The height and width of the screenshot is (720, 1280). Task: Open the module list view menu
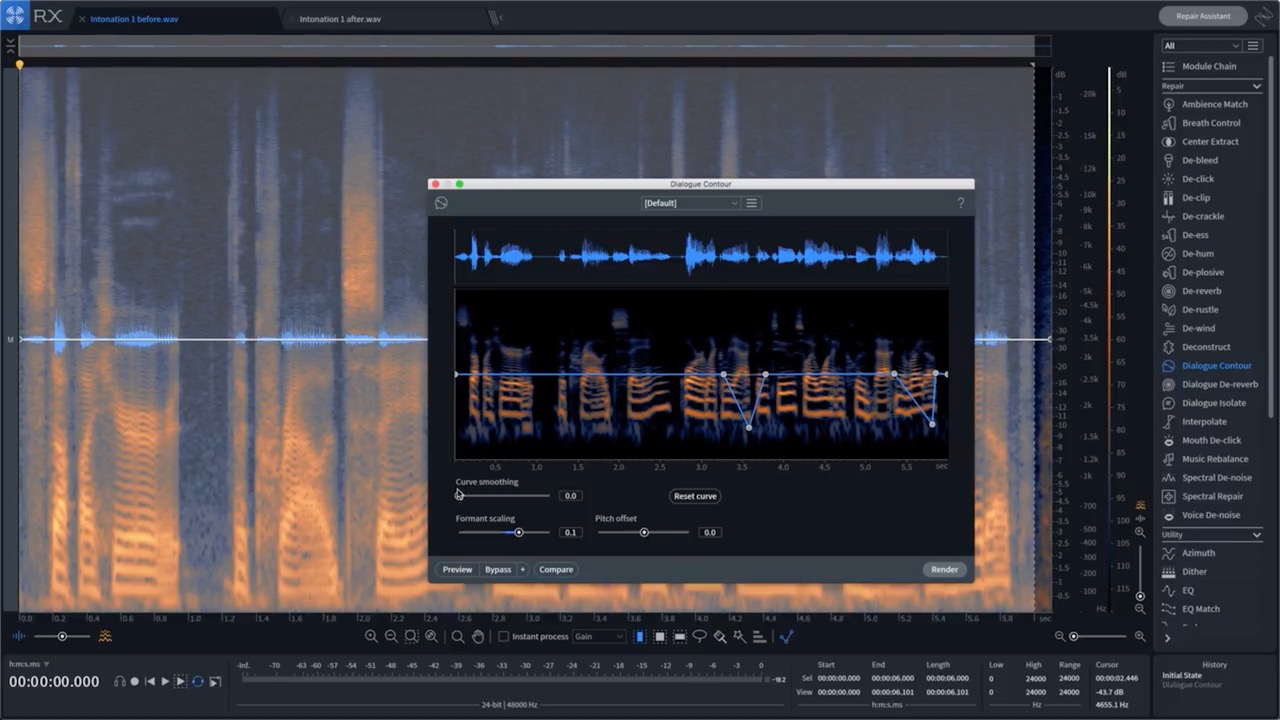(x=1253, y=46)
